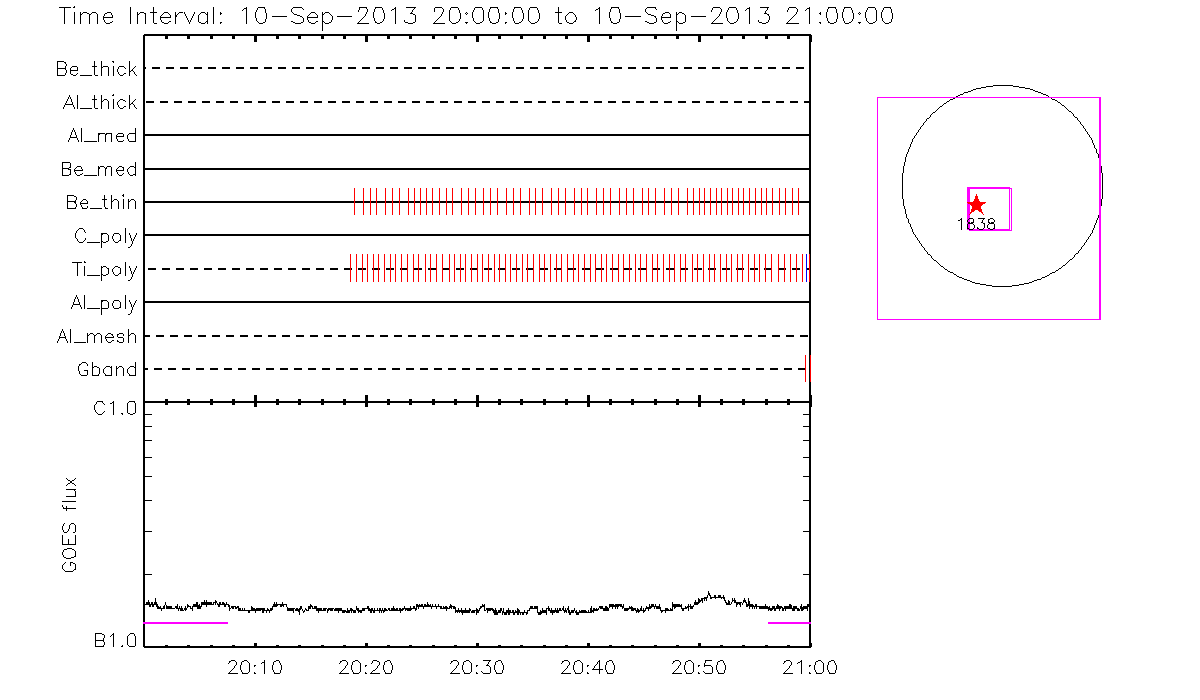Click the GOES flux bump near 20:51

[x=711, y=596]
